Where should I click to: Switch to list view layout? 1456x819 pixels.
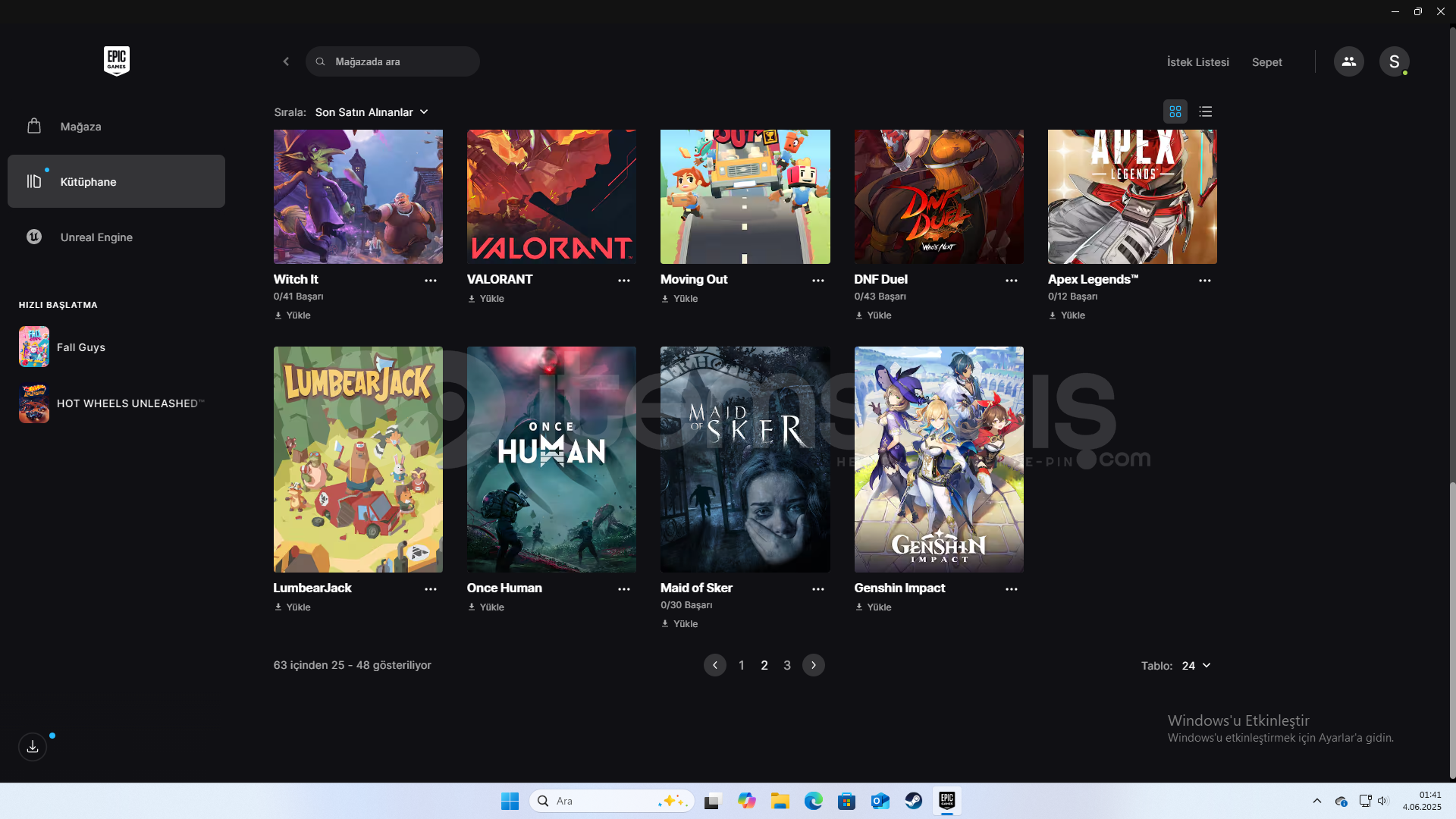click(x=1205, y=111)
